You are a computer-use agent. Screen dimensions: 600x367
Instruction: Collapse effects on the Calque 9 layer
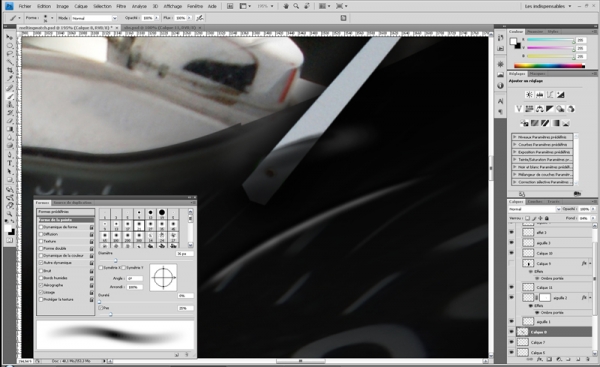(x=590, y=263)
